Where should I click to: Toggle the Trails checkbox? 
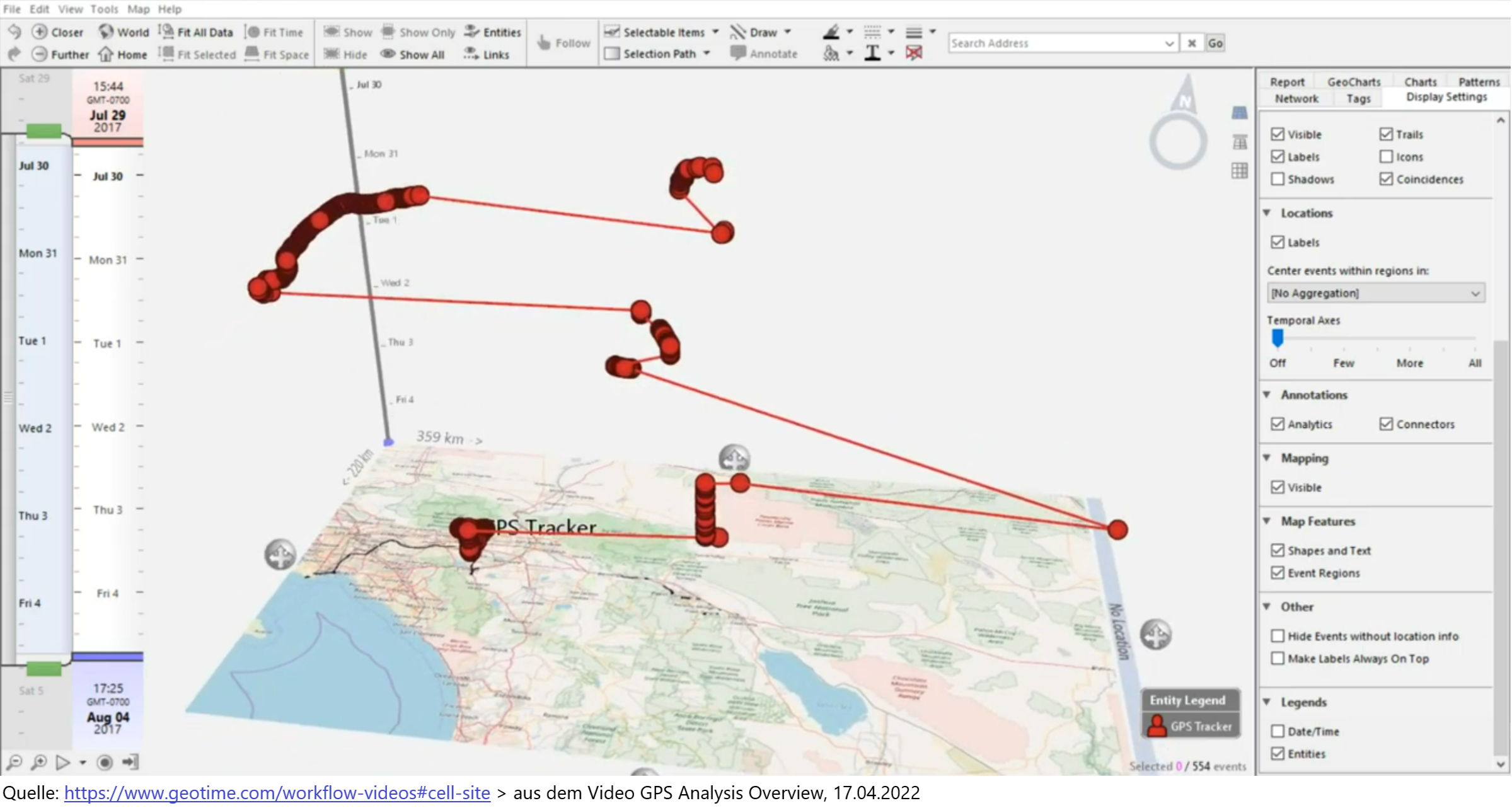[1386, 134]
